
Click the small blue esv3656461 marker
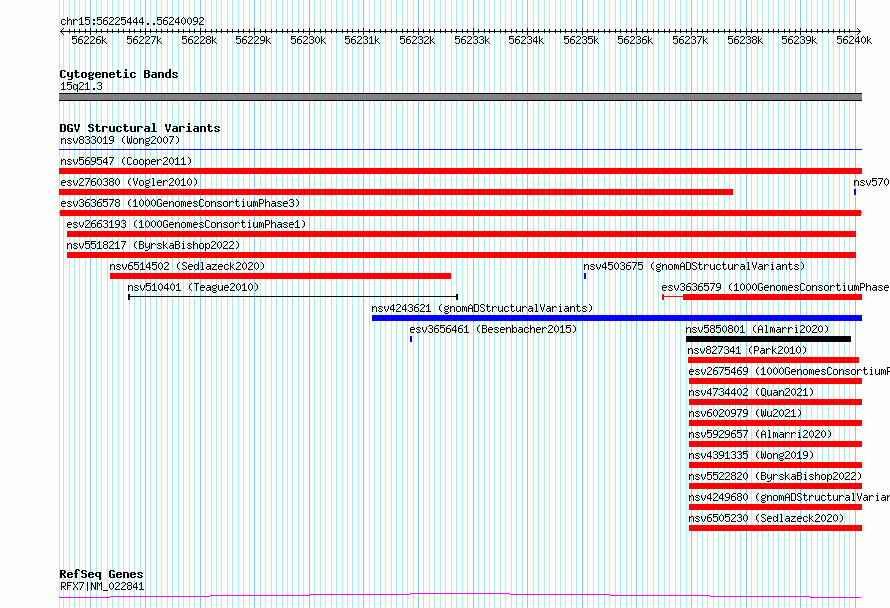(x=411, y=339)
